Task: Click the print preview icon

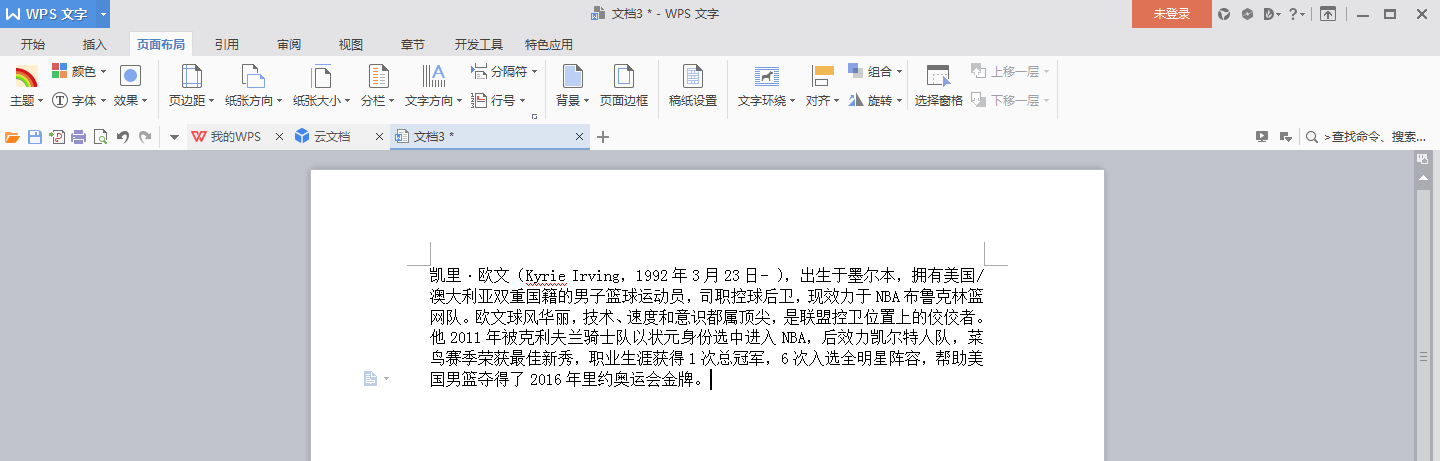Action: pos(100,137)
